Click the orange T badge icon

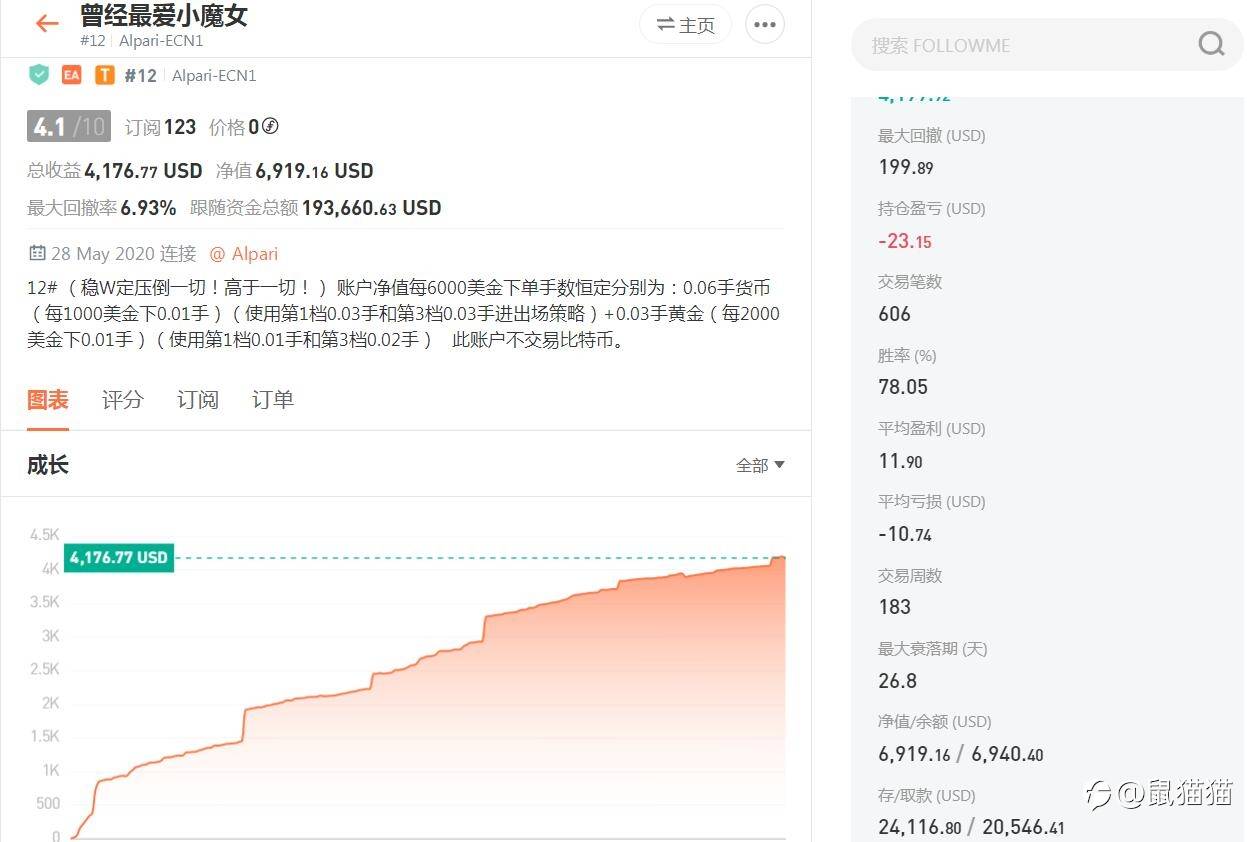pyautogui.click(x=104, y=75)
